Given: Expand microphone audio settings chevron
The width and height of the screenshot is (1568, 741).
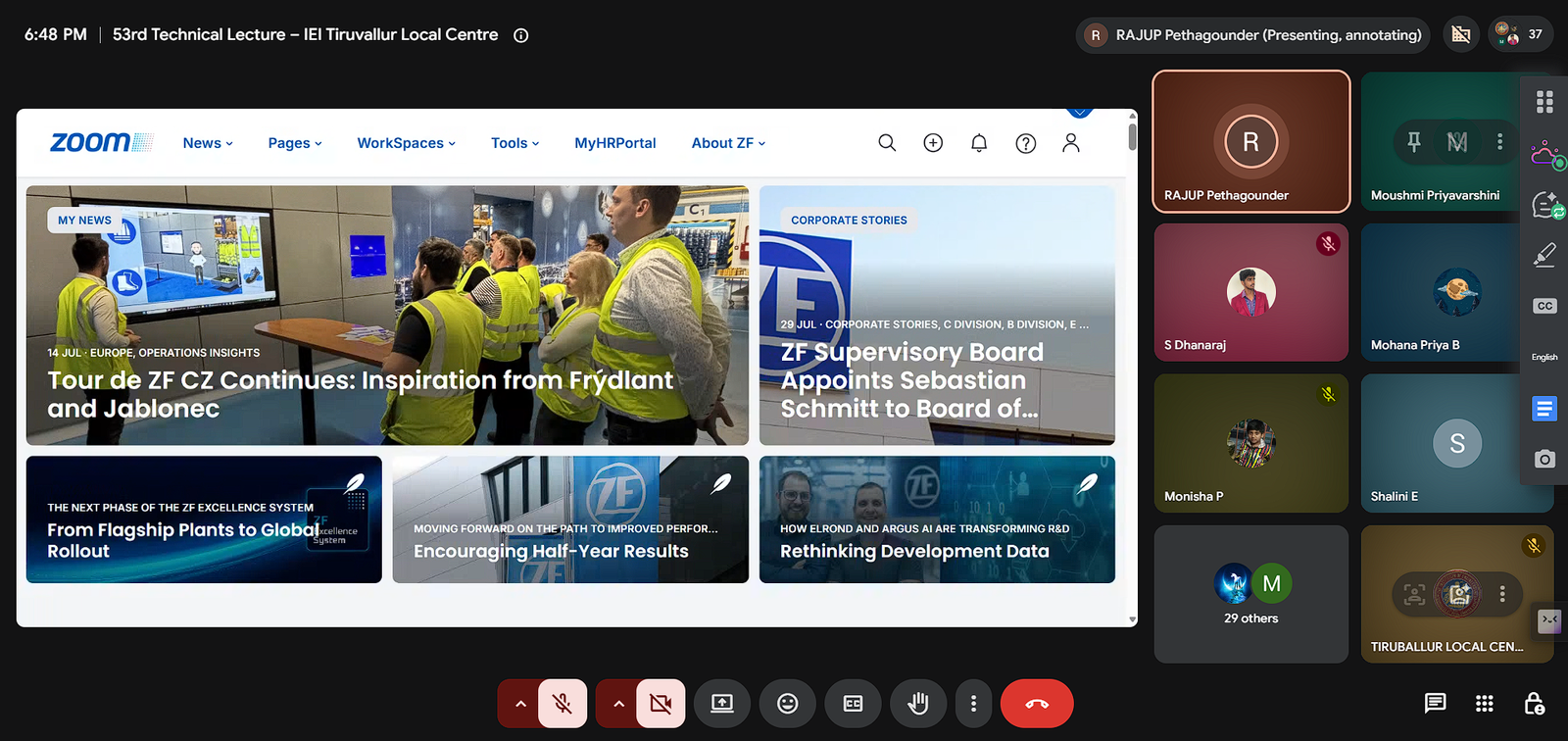Looking at the screenshot, I should click(x=520, y=704).
